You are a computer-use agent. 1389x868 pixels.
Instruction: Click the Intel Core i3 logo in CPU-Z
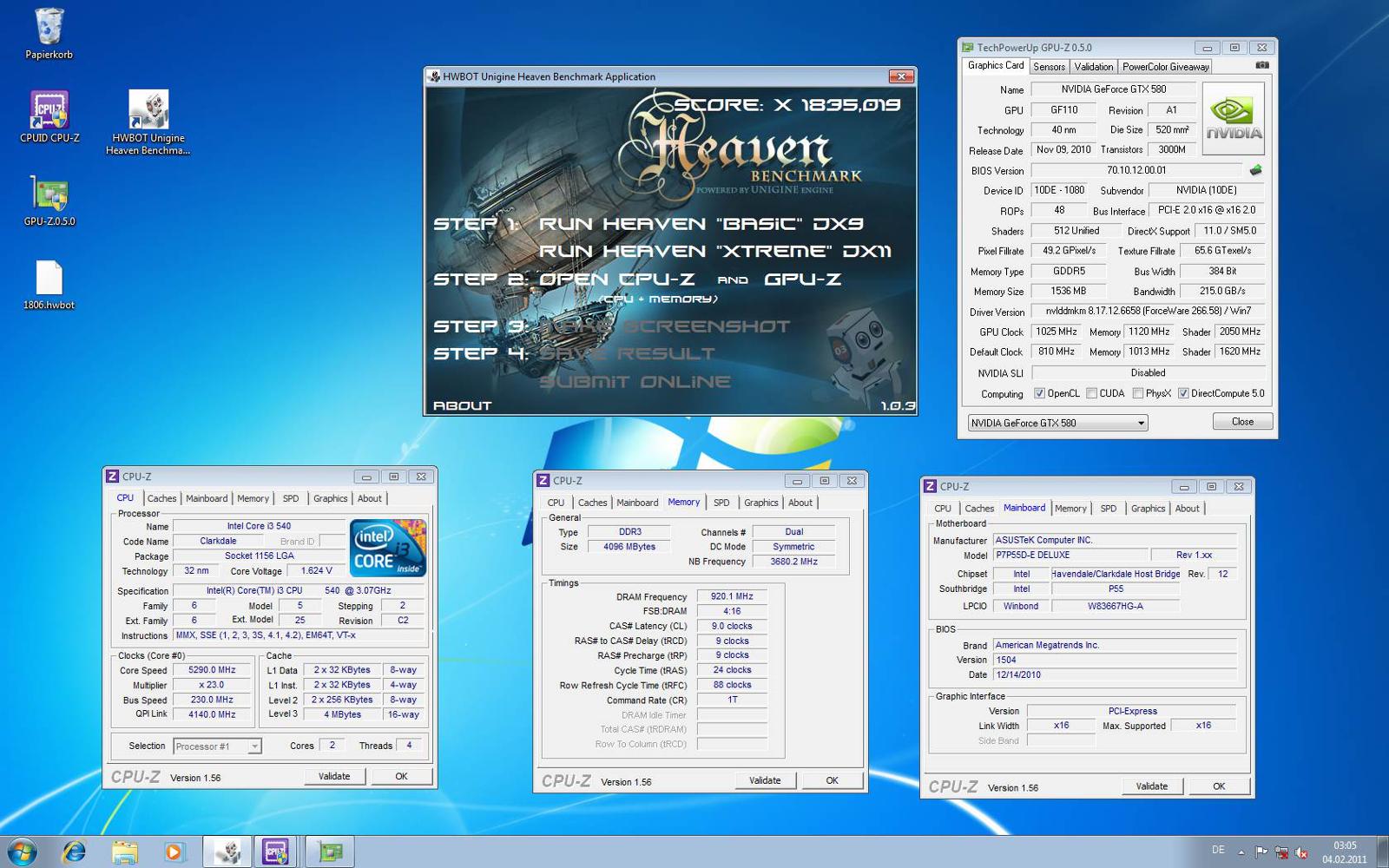387,548
